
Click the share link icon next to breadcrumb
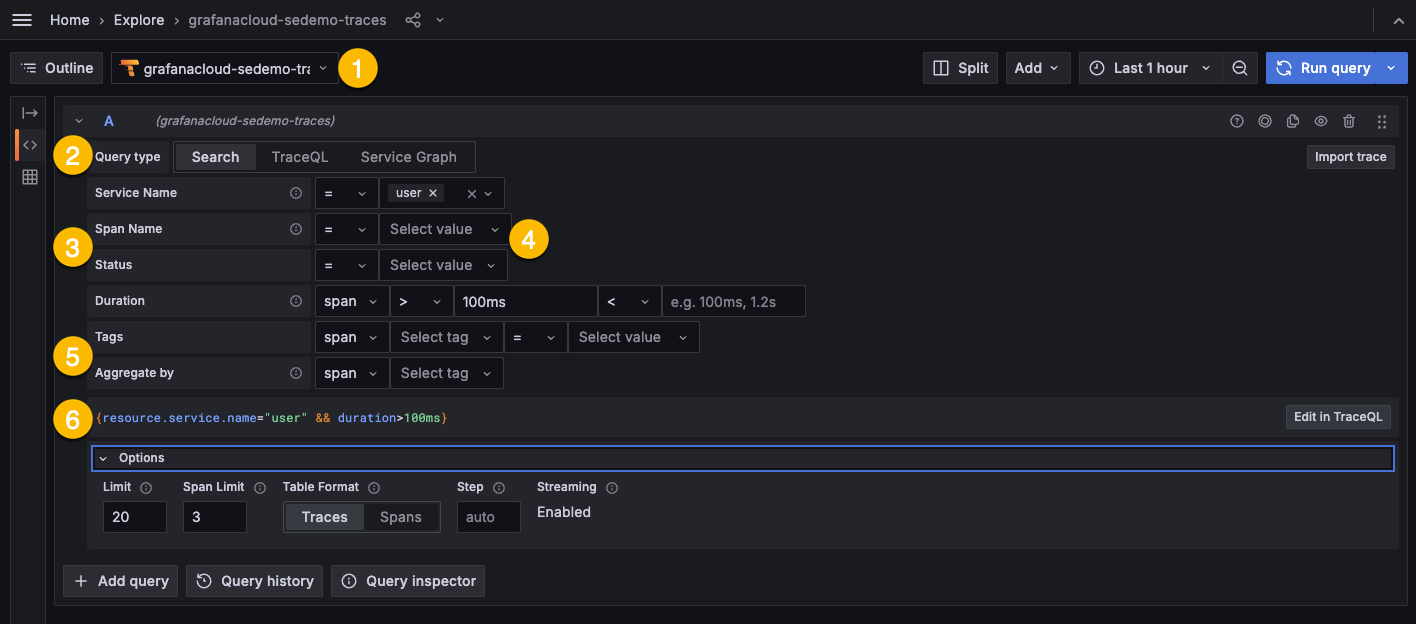412,19
